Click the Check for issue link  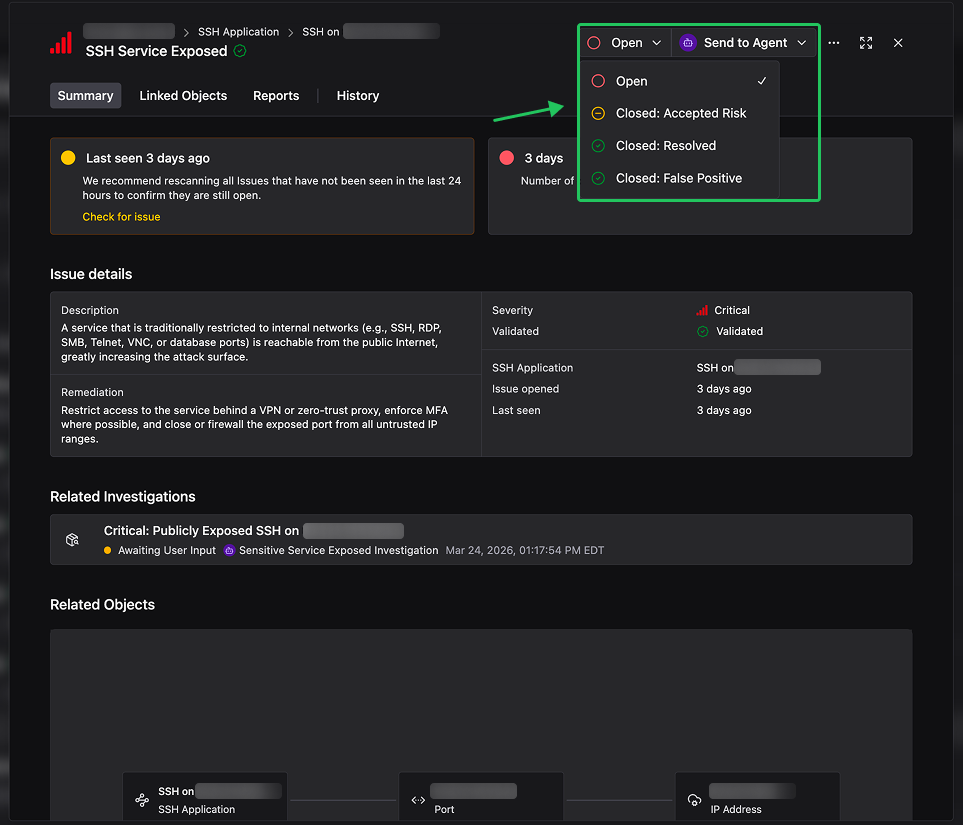pyautogui.click(x=121, y=216)
